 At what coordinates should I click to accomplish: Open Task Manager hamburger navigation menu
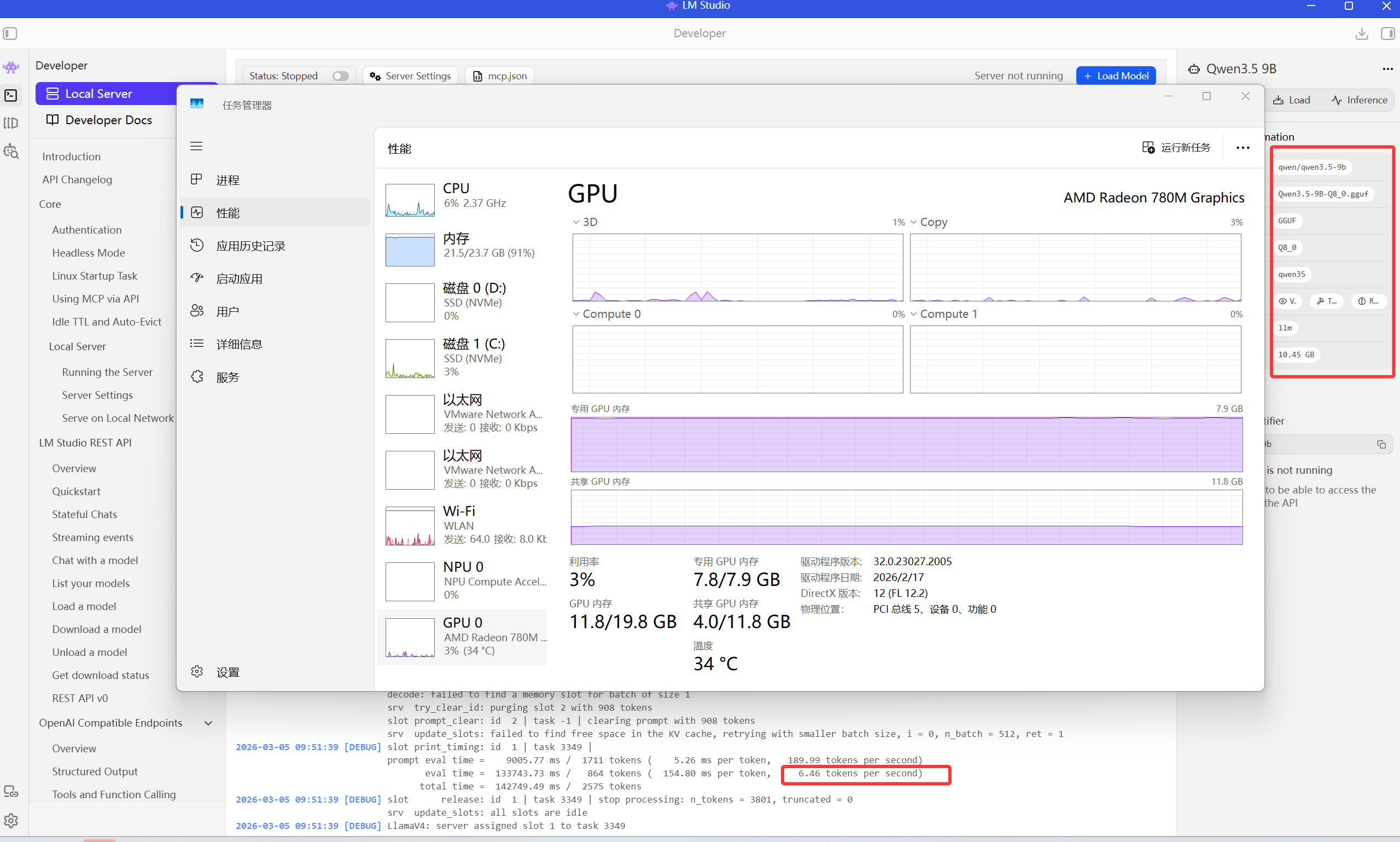tap(196, 146)
